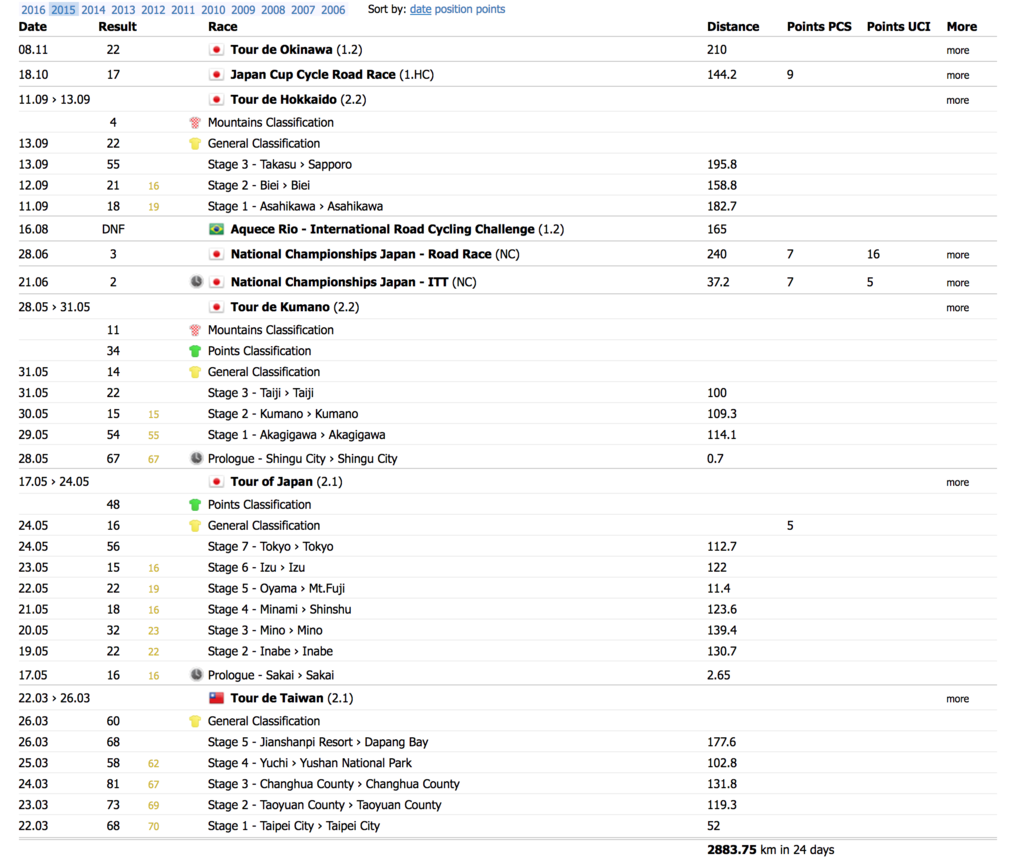This screenshot has height=865, width=1024.
Task: Click the Distance column header
Action: pos(733,27)
